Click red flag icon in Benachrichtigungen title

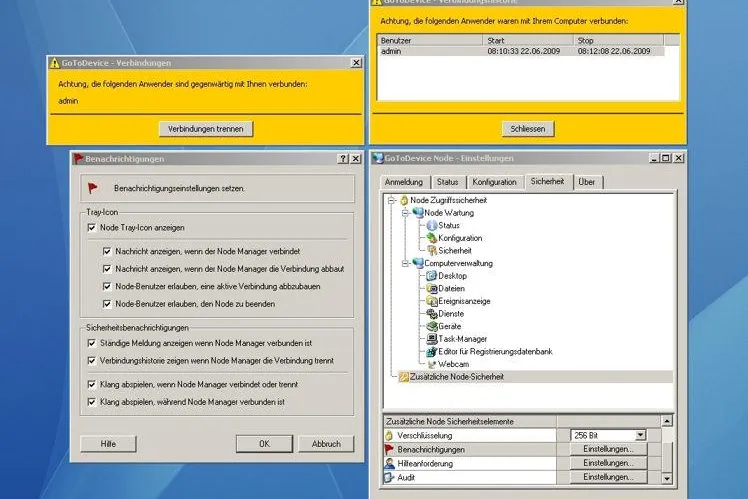click(79, 159)
